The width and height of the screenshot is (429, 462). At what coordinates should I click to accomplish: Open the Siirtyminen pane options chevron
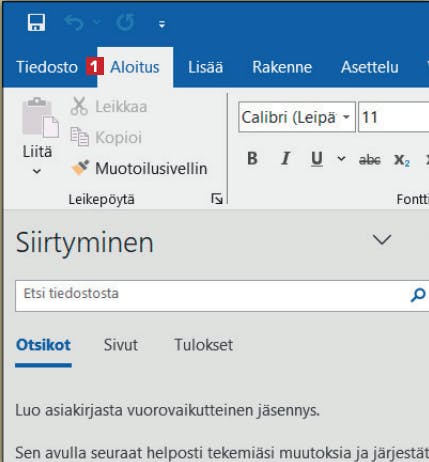(x=381, y=240)
